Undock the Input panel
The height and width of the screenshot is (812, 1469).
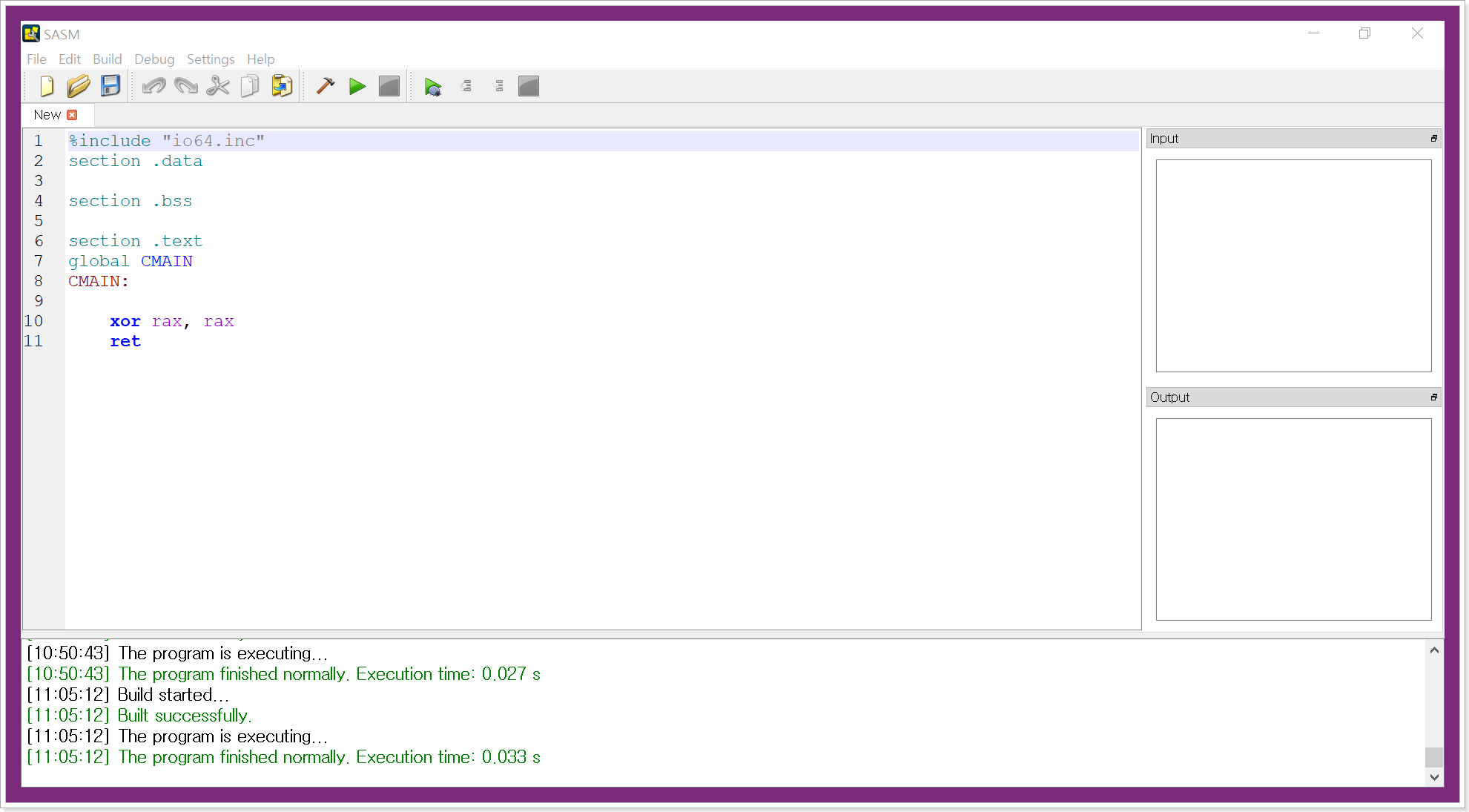coord(1433,139)
